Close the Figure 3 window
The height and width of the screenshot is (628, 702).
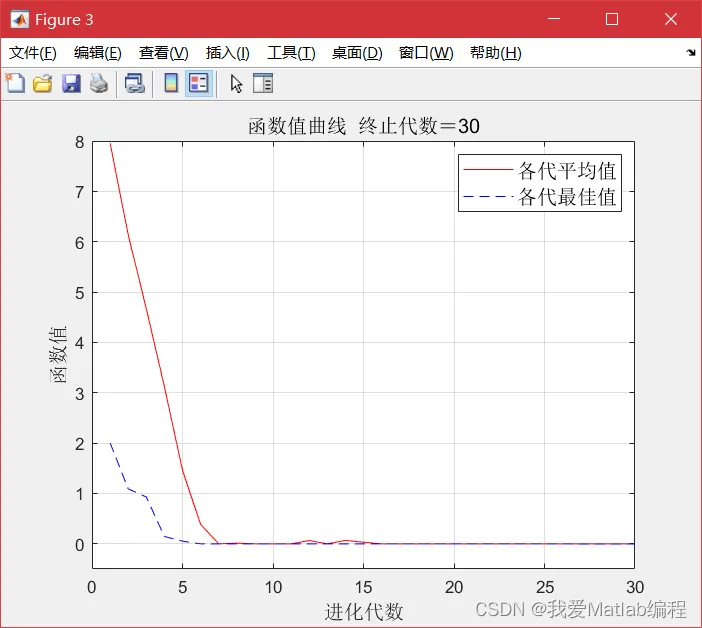coord(671,19)
